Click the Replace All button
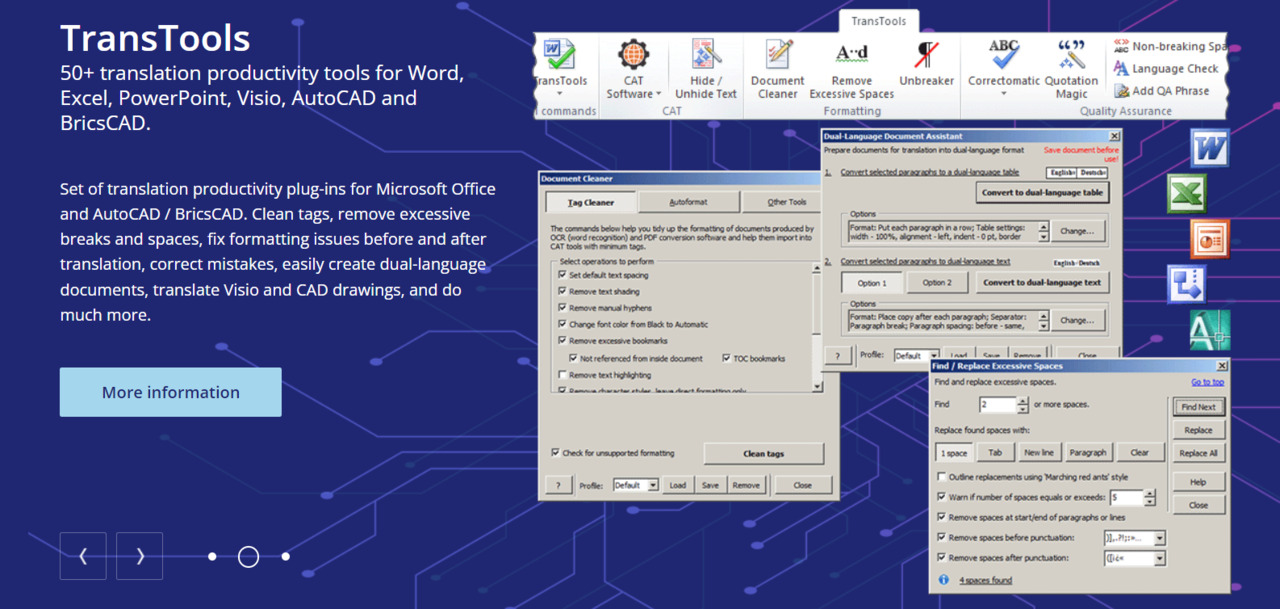The image size is (1280, 609). click(1198, 453)
